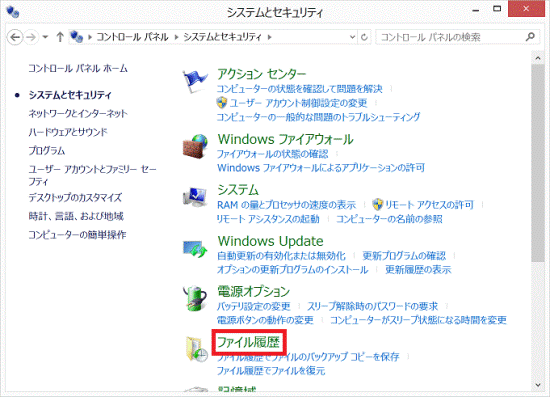This screenshot has width=550, height=397.
Task: Click システムとセキュリティ in the breadcrumb
Action: [x=222, y=37]
